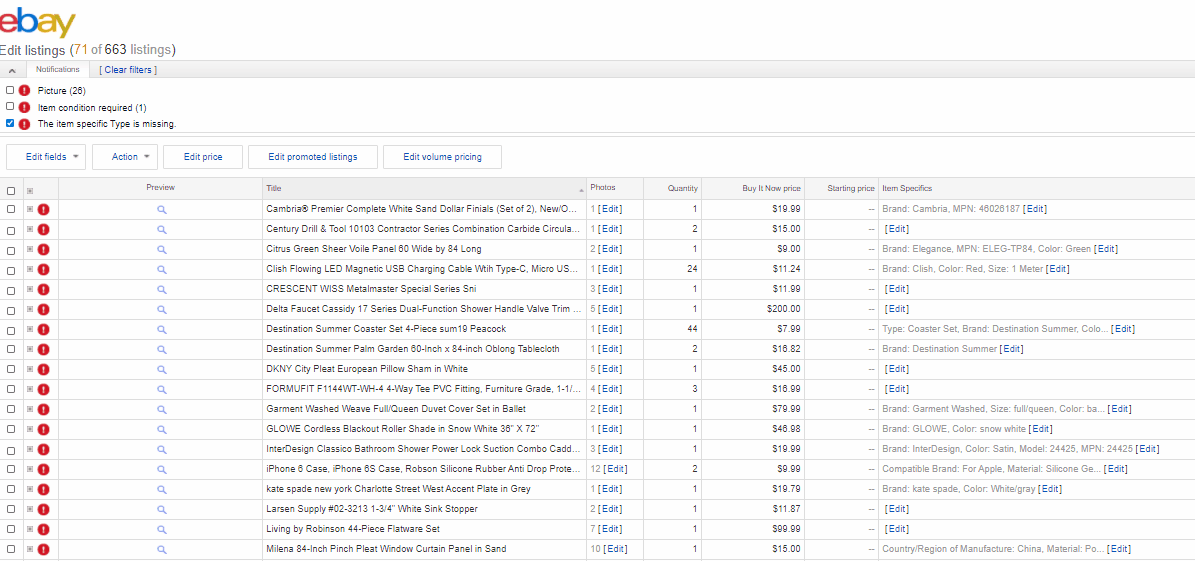Click error icon on Citrus Green Voile row

[x=44, y=249]
